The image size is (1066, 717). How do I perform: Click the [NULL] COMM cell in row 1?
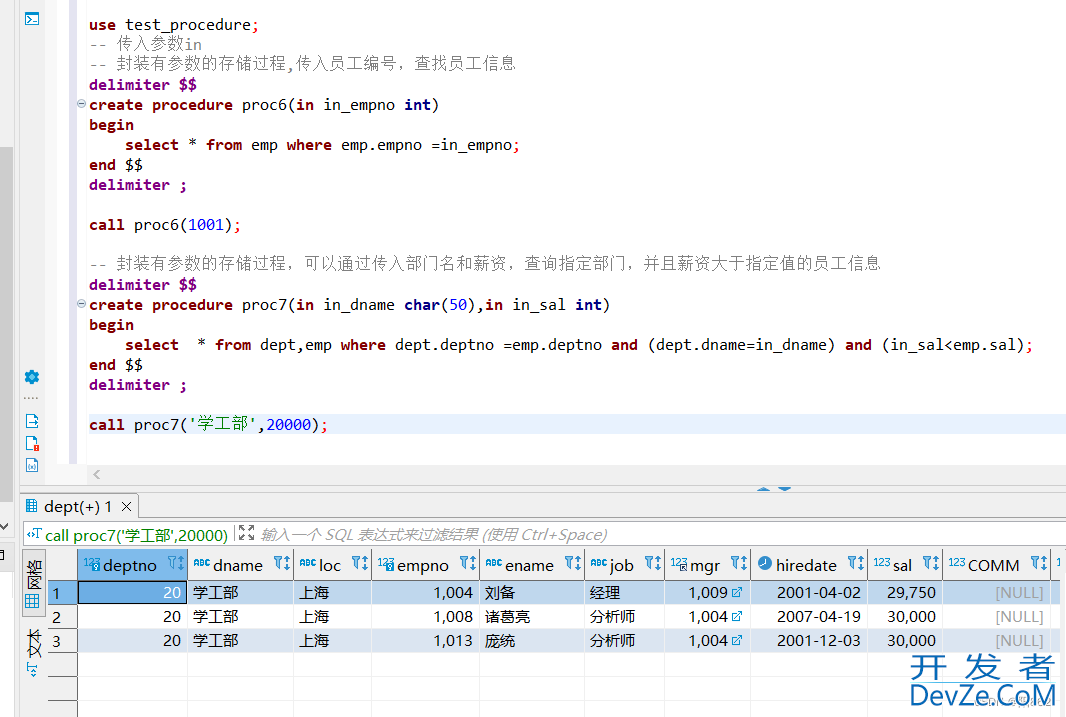(997, 593)
